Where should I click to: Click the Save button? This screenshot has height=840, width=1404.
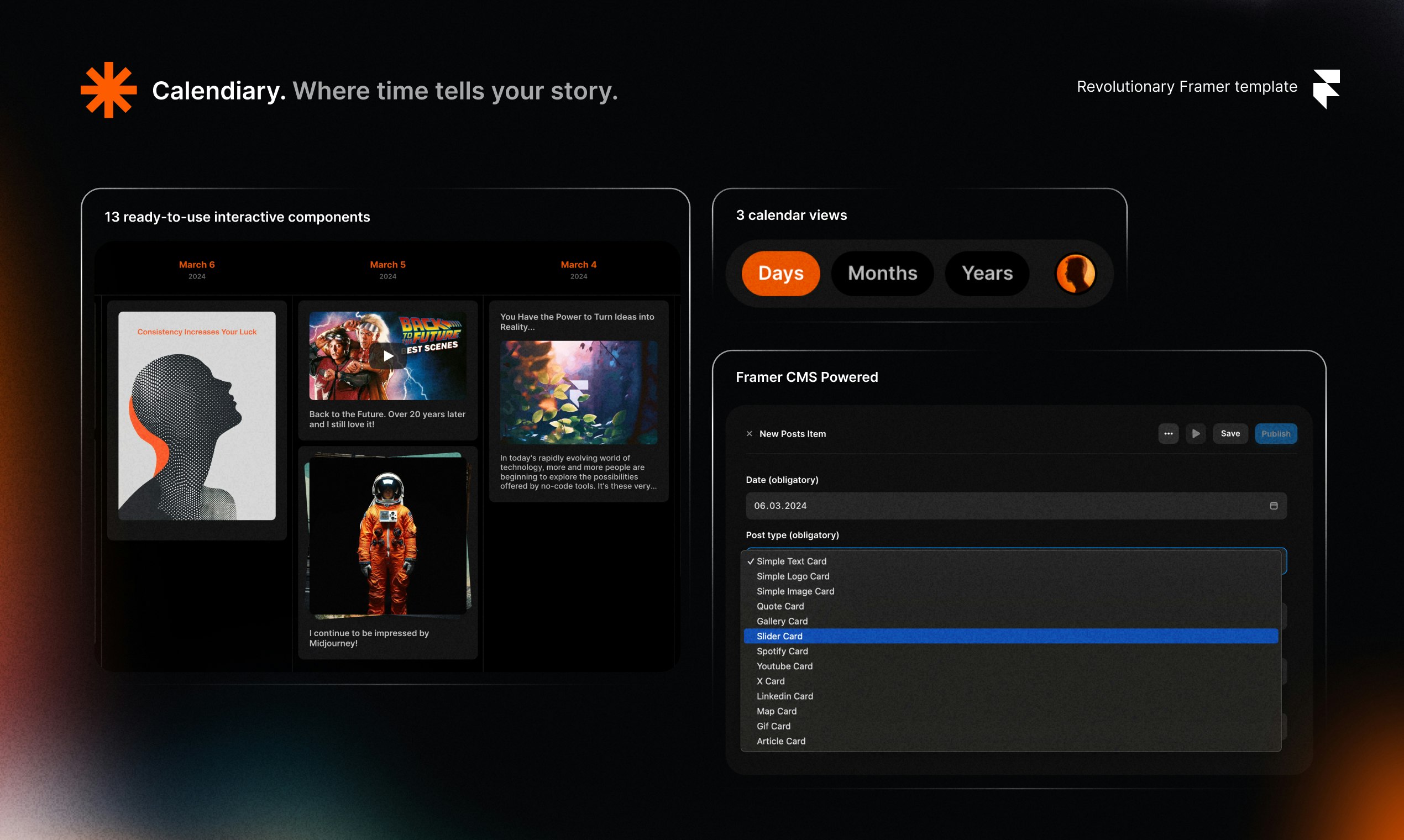pyautogui.click(x=1230, y=434)
